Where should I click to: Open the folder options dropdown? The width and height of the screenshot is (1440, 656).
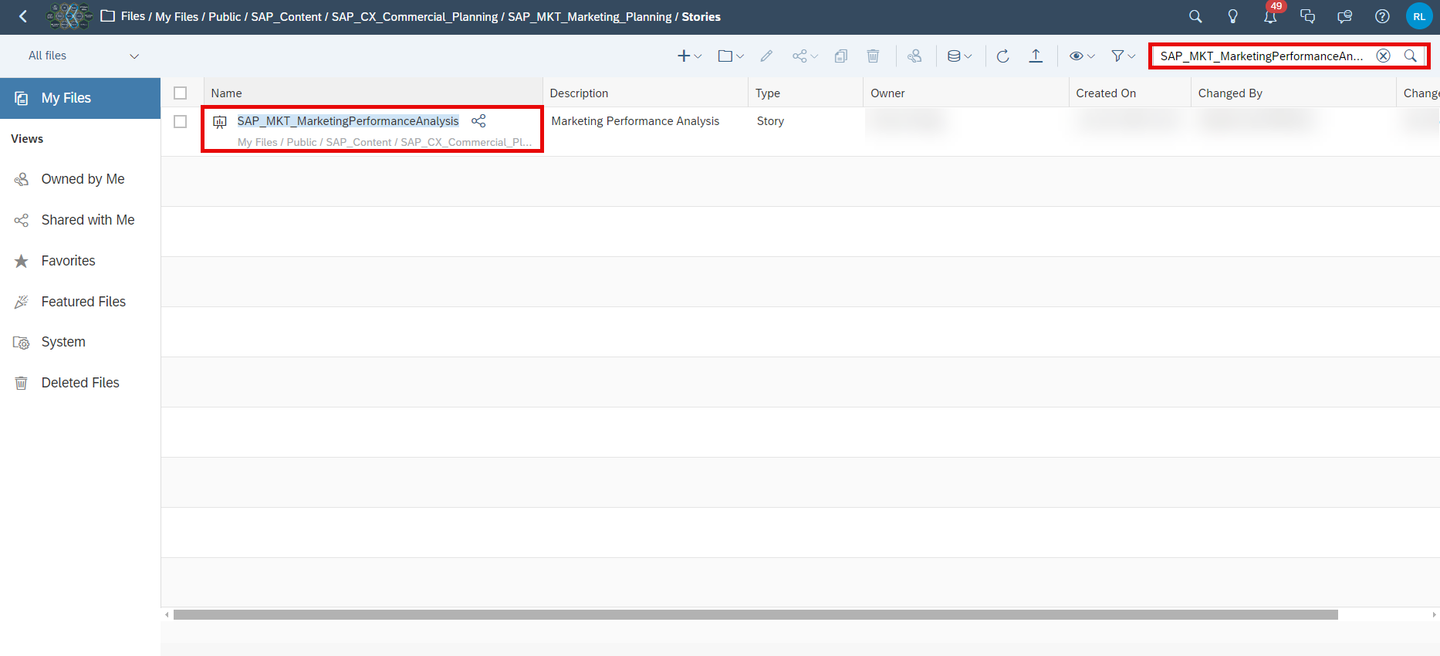[x=731, y=56]
